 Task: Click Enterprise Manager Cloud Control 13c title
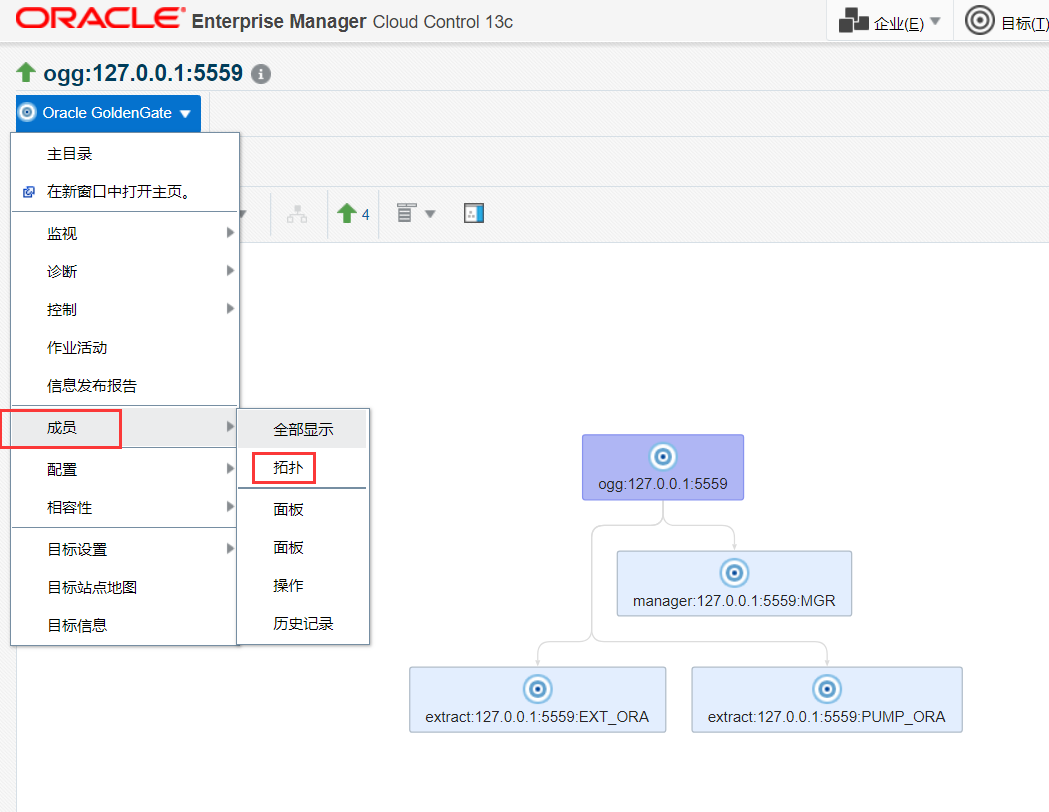coord(353,21)
